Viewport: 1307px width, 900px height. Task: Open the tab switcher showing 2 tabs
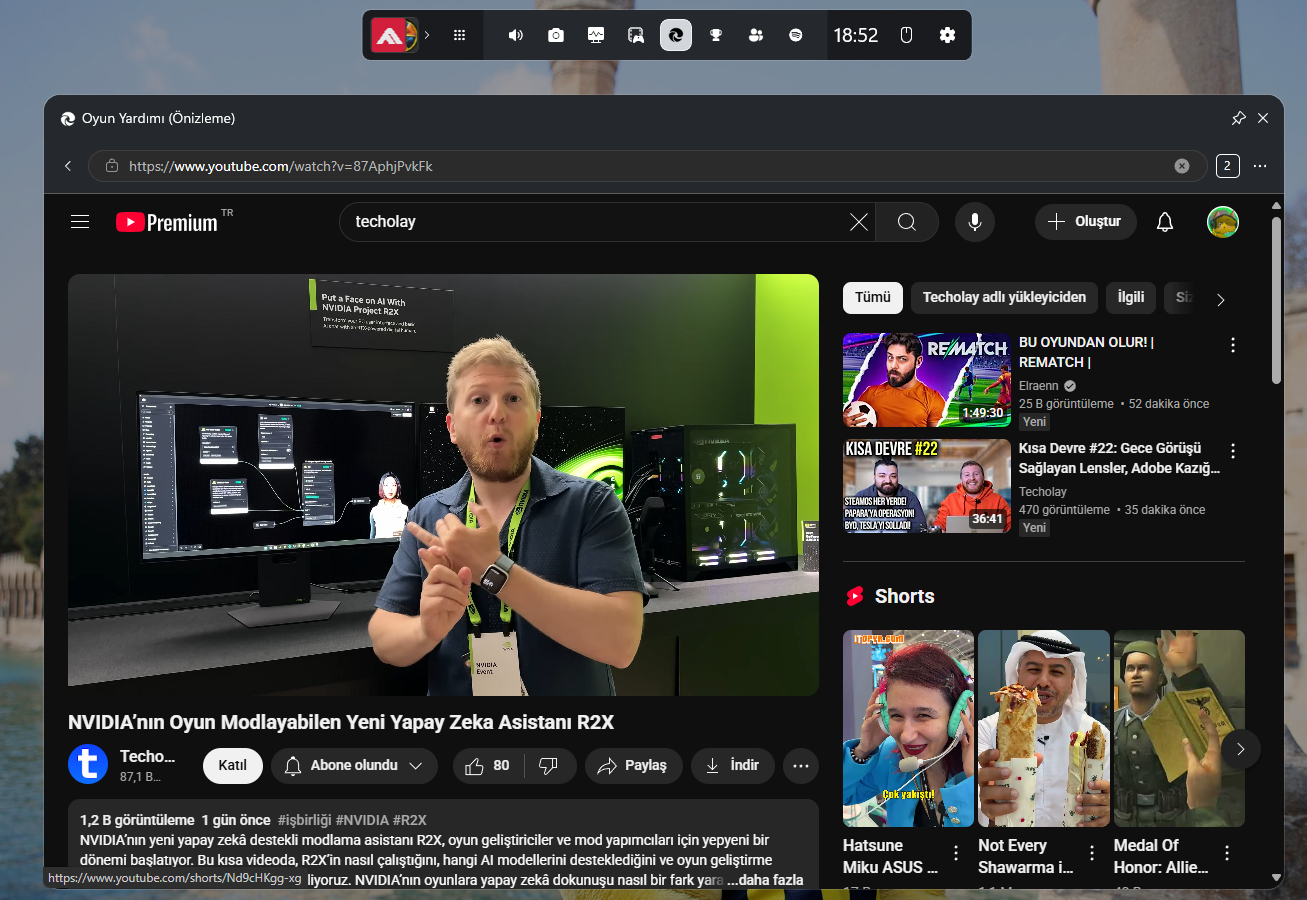tap(1228, 166)
